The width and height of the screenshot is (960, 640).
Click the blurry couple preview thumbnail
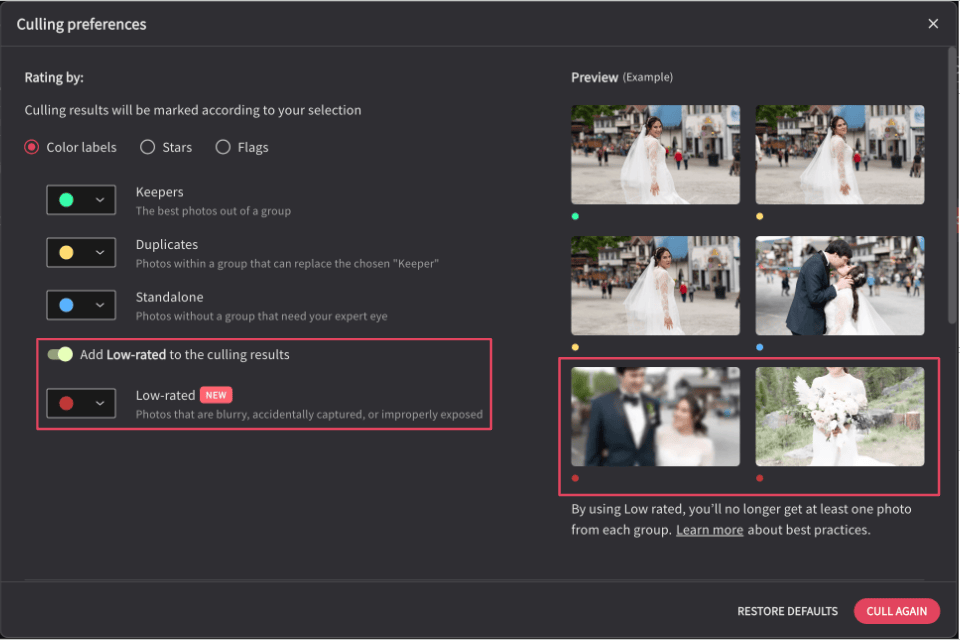point(655,416)
